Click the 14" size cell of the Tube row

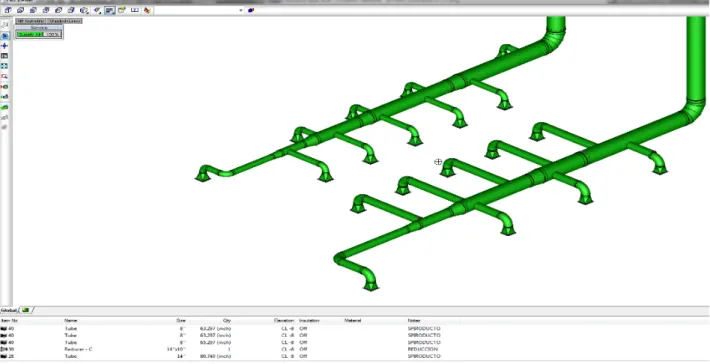182,356
